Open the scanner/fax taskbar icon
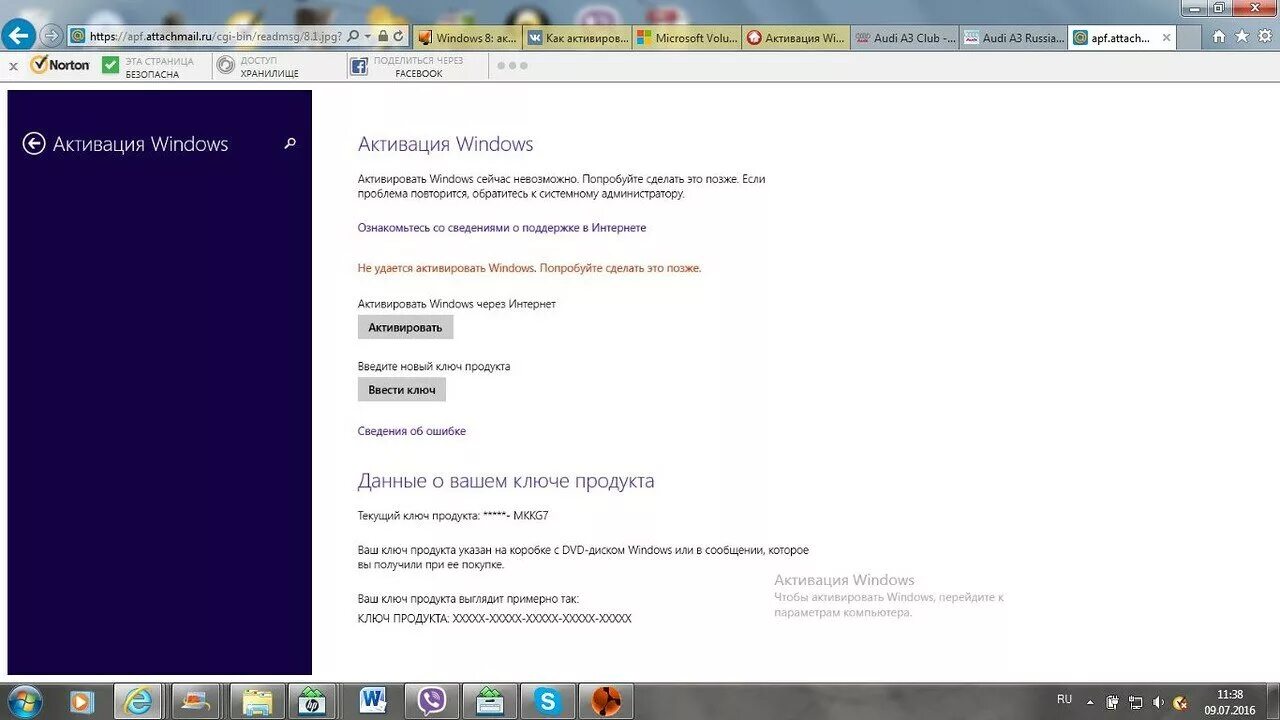This screenshot has height=720, width=1280. [x=196, y=701]
